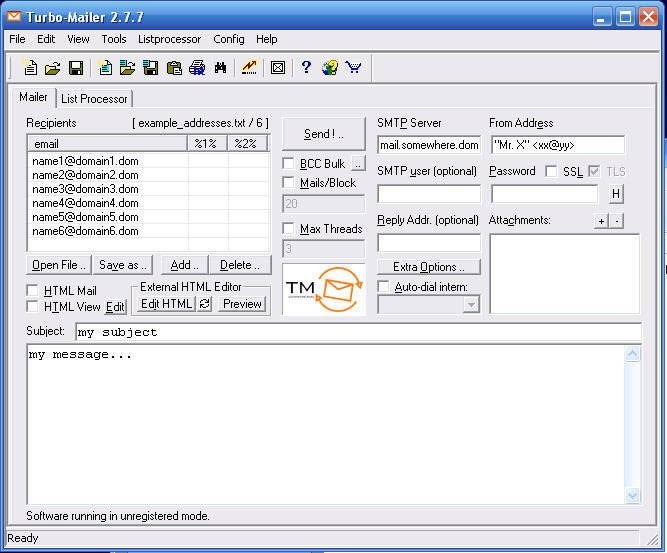Open the Listprocessor menu

pos(169,39)
